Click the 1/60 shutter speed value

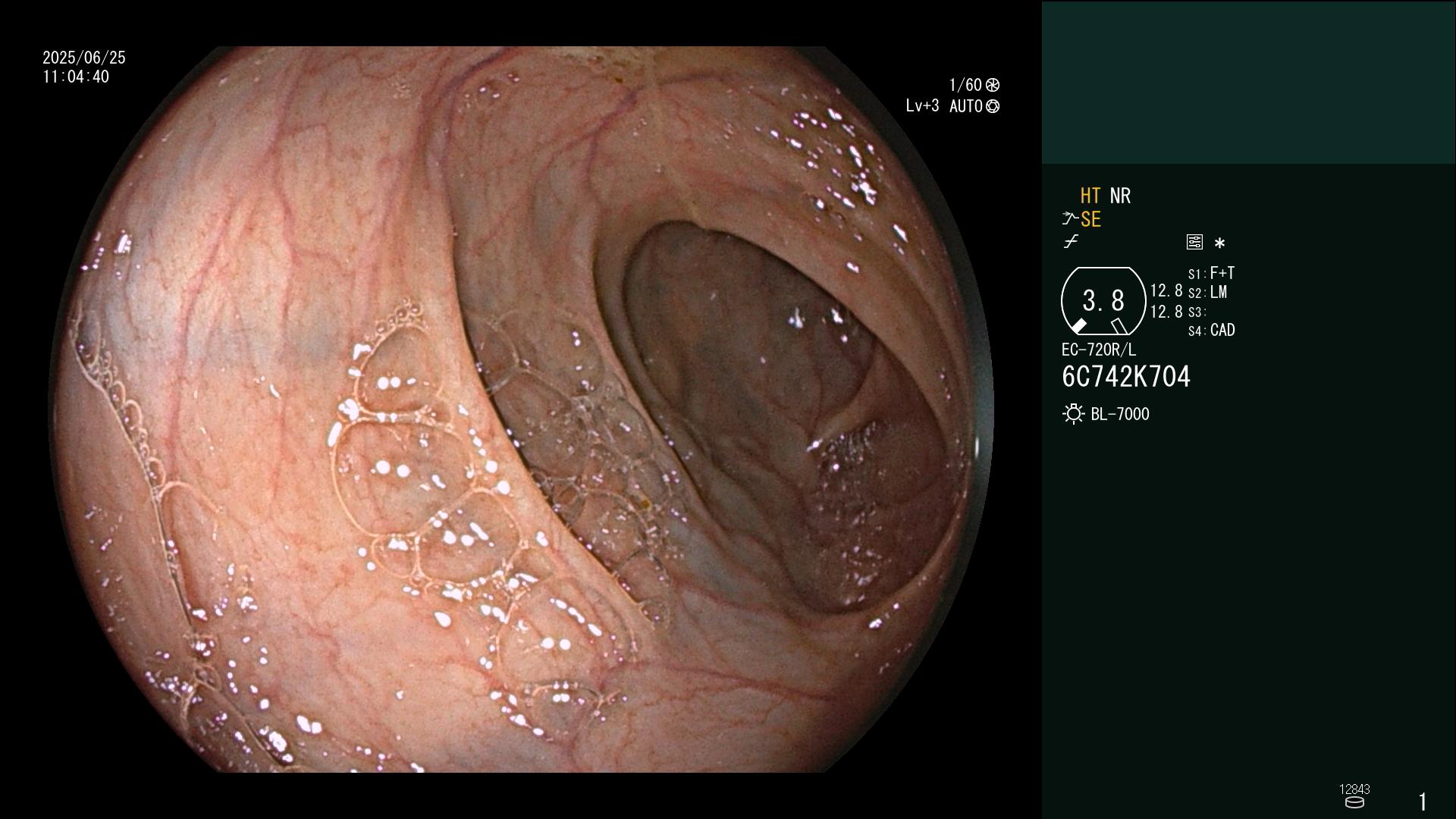click(x=965, y=85)
